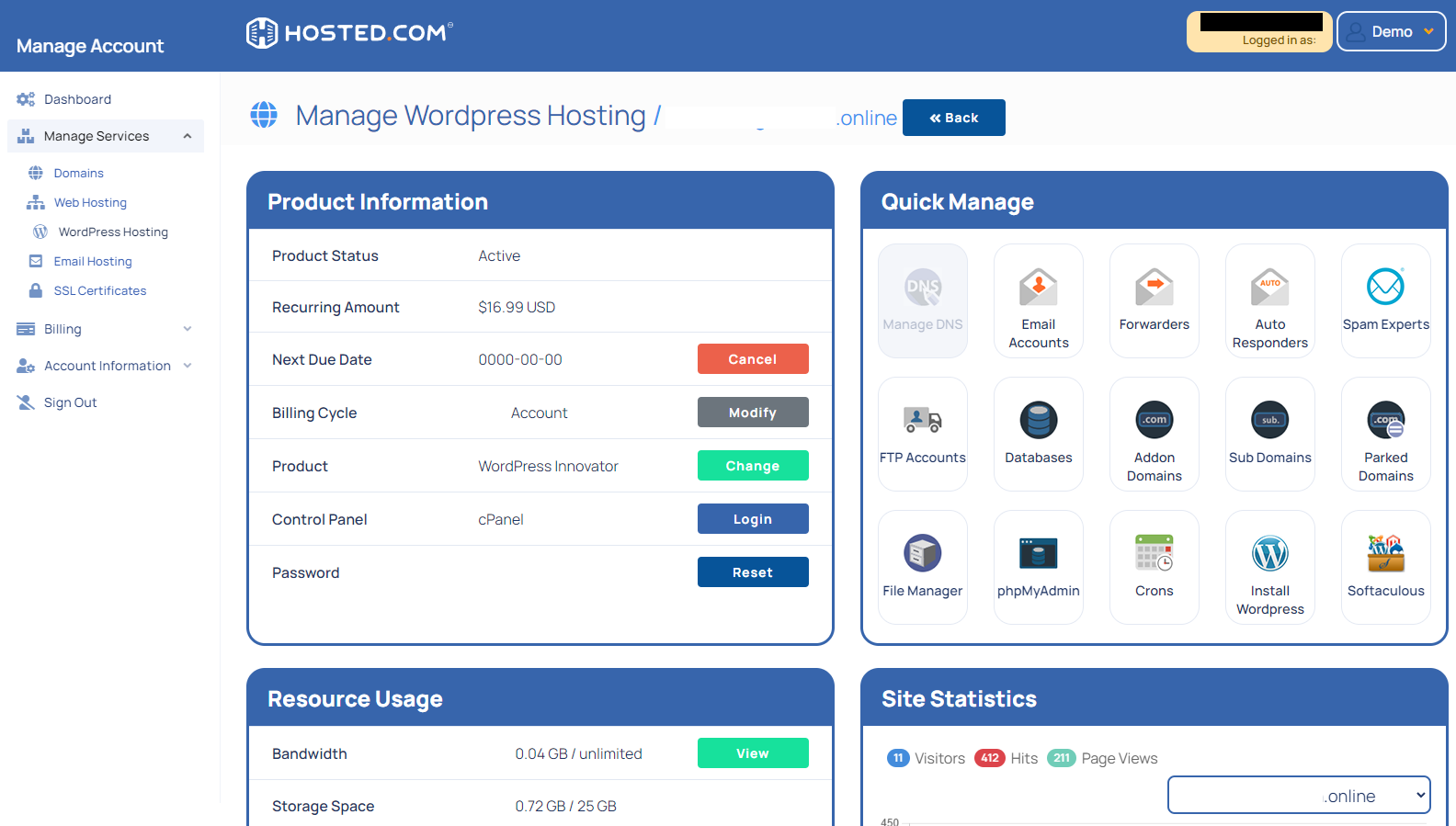1456x826 pixels.
Task: Expand Account Information chevron
Action: (x=188, y=366)
